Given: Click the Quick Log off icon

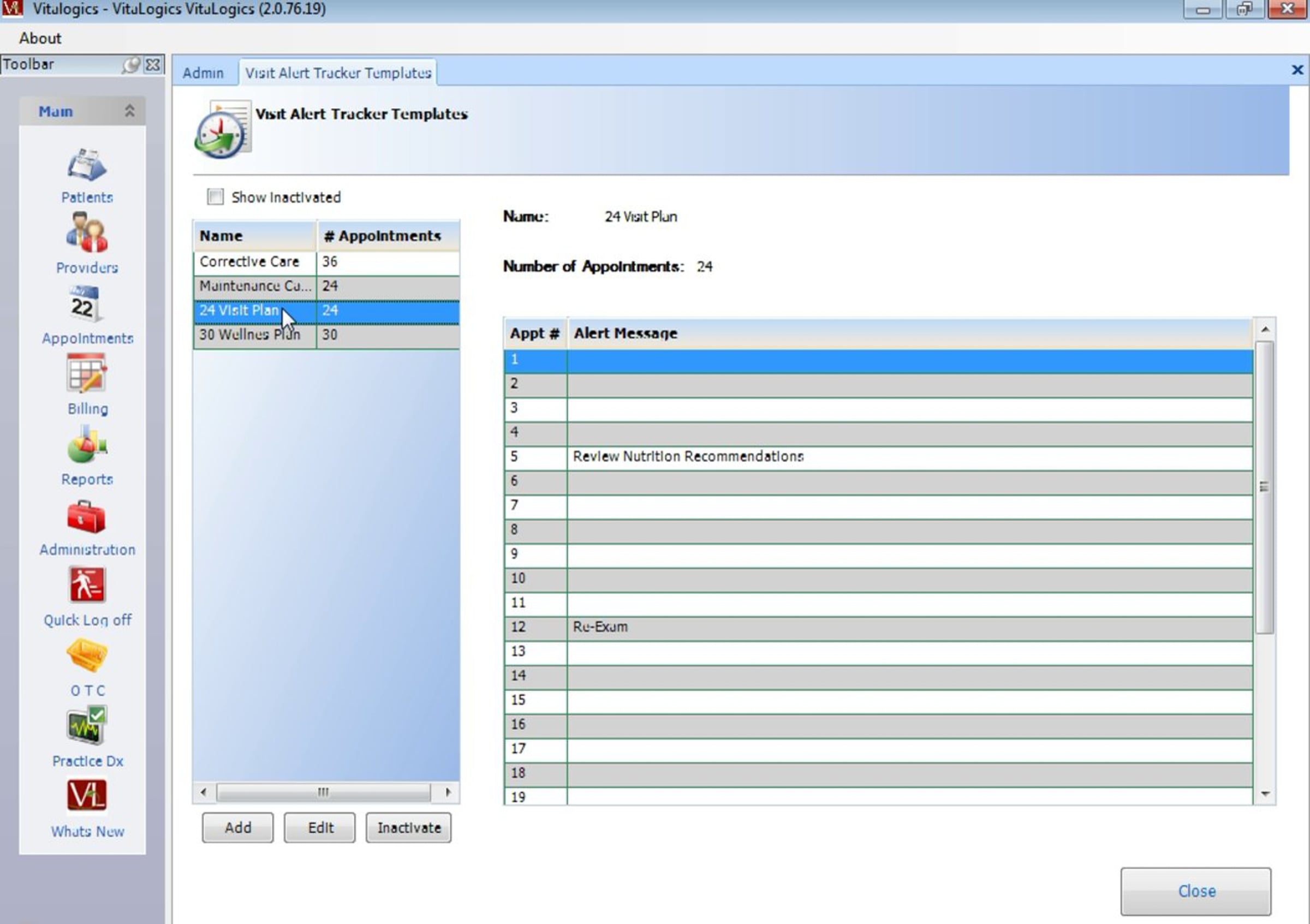Looking at the screenshot, I should [x=87, y=585].
